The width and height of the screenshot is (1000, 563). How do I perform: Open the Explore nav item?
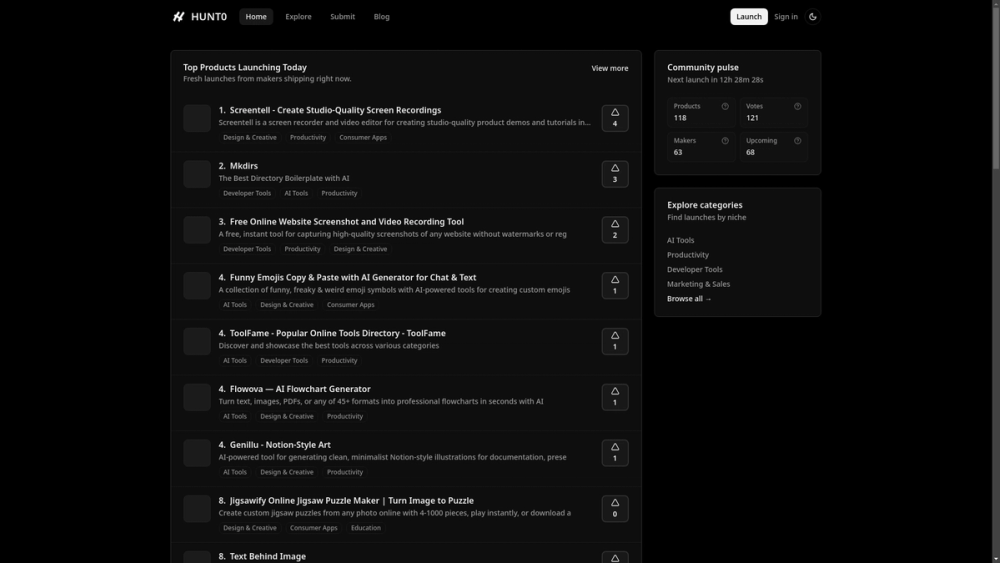point(298,17)
